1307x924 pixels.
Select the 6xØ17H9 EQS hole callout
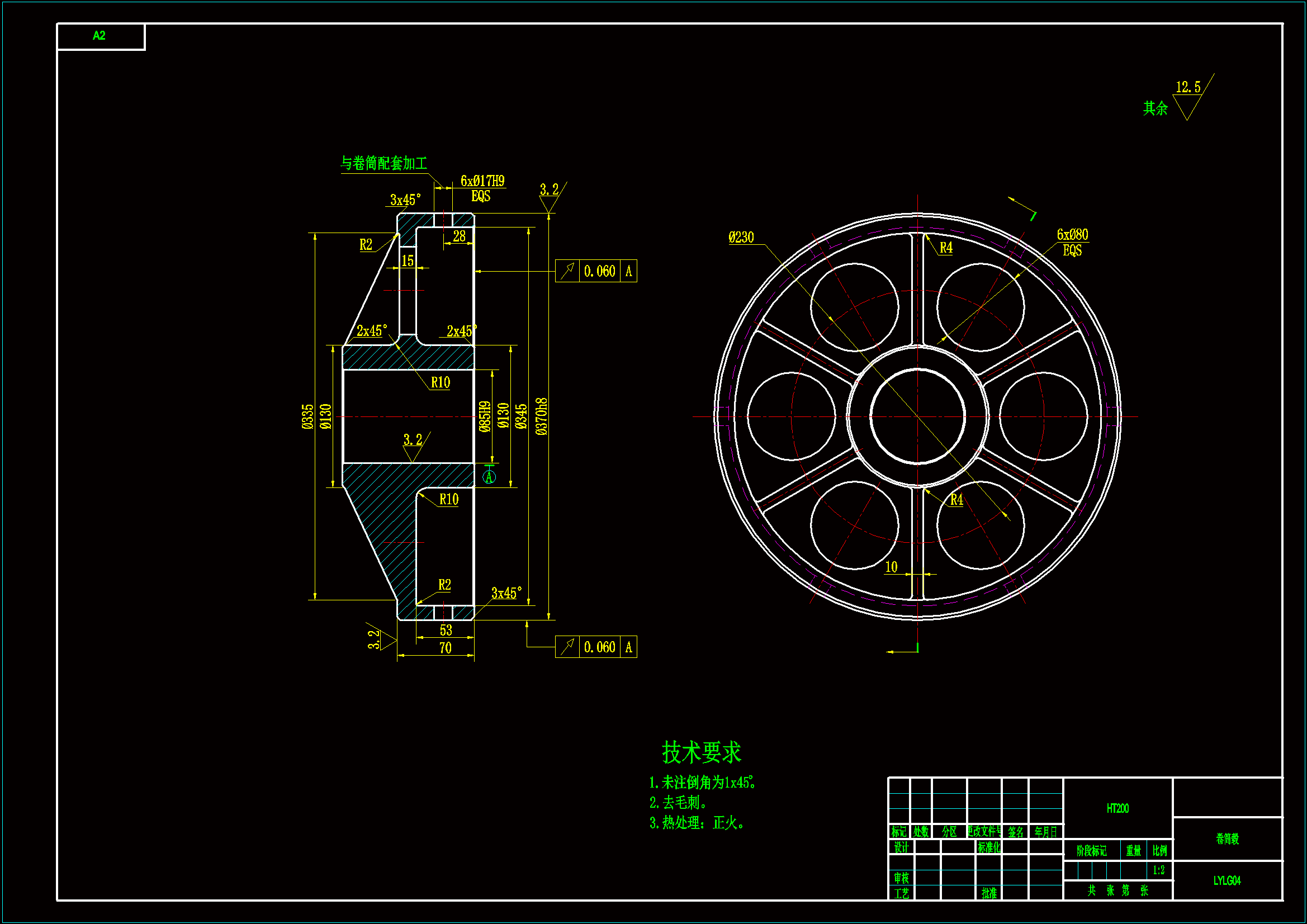[x=482, y=182]
